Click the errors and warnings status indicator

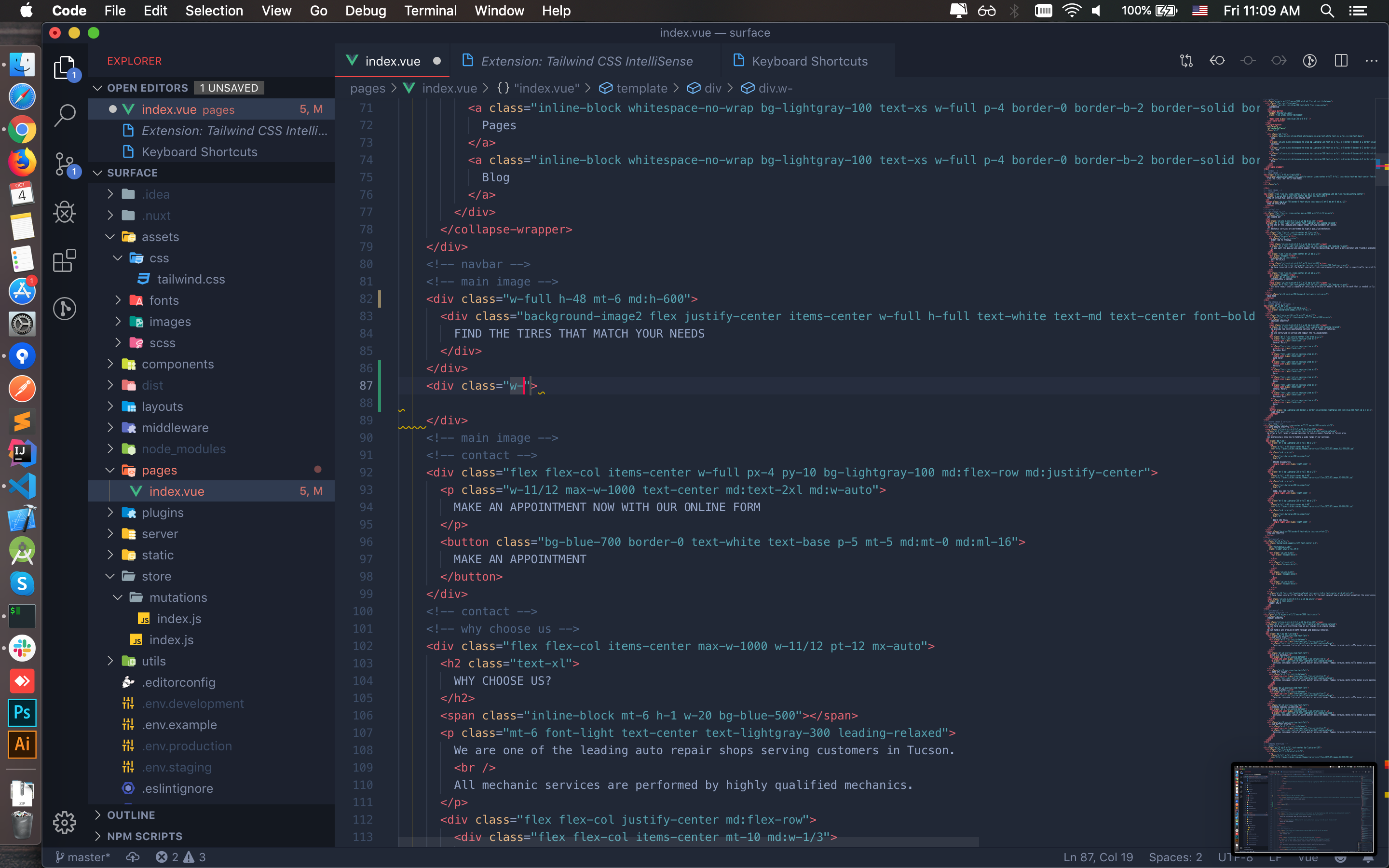pyautogui.click(x=180, y=857)
